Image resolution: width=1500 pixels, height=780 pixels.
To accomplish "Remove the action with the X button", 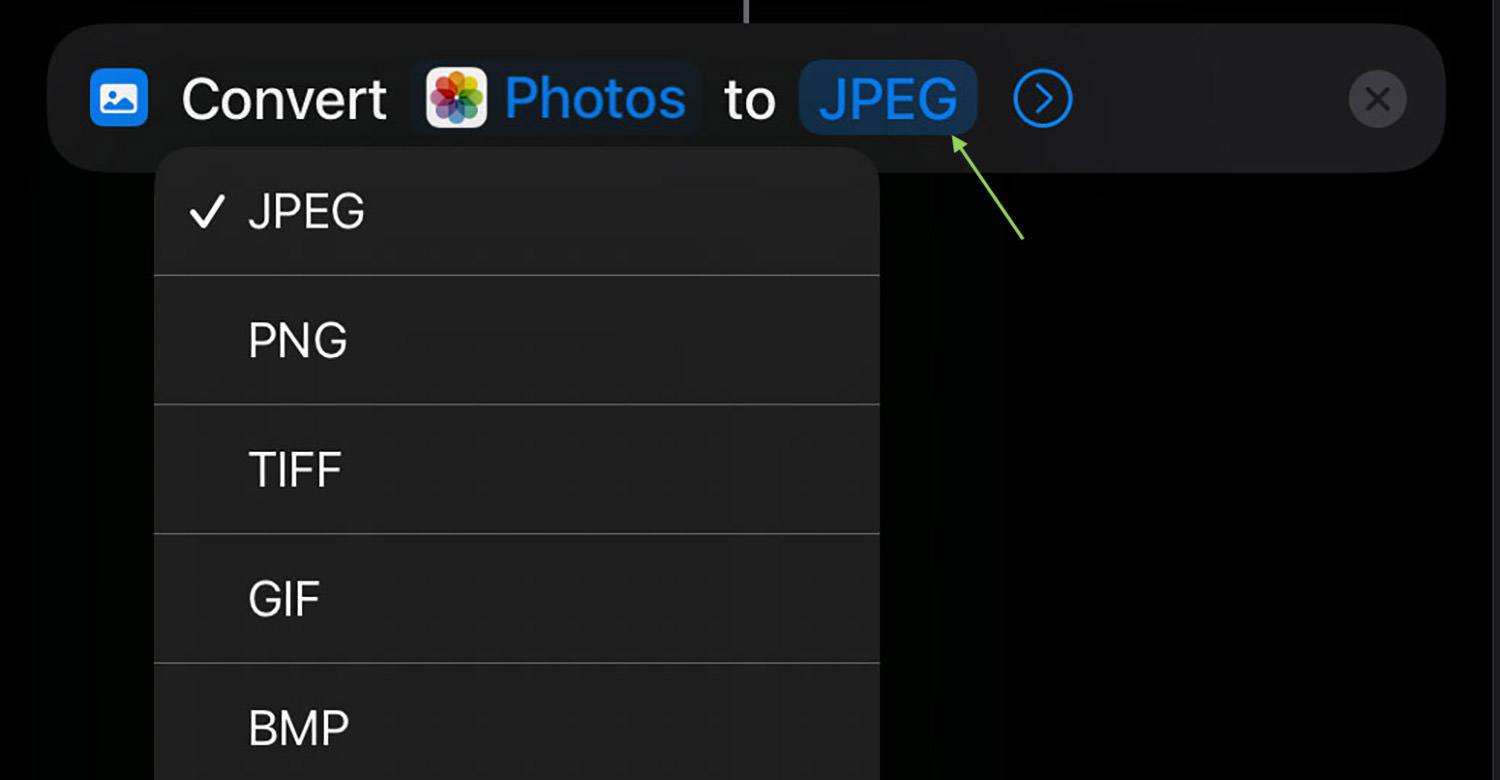I will 1377,99.
